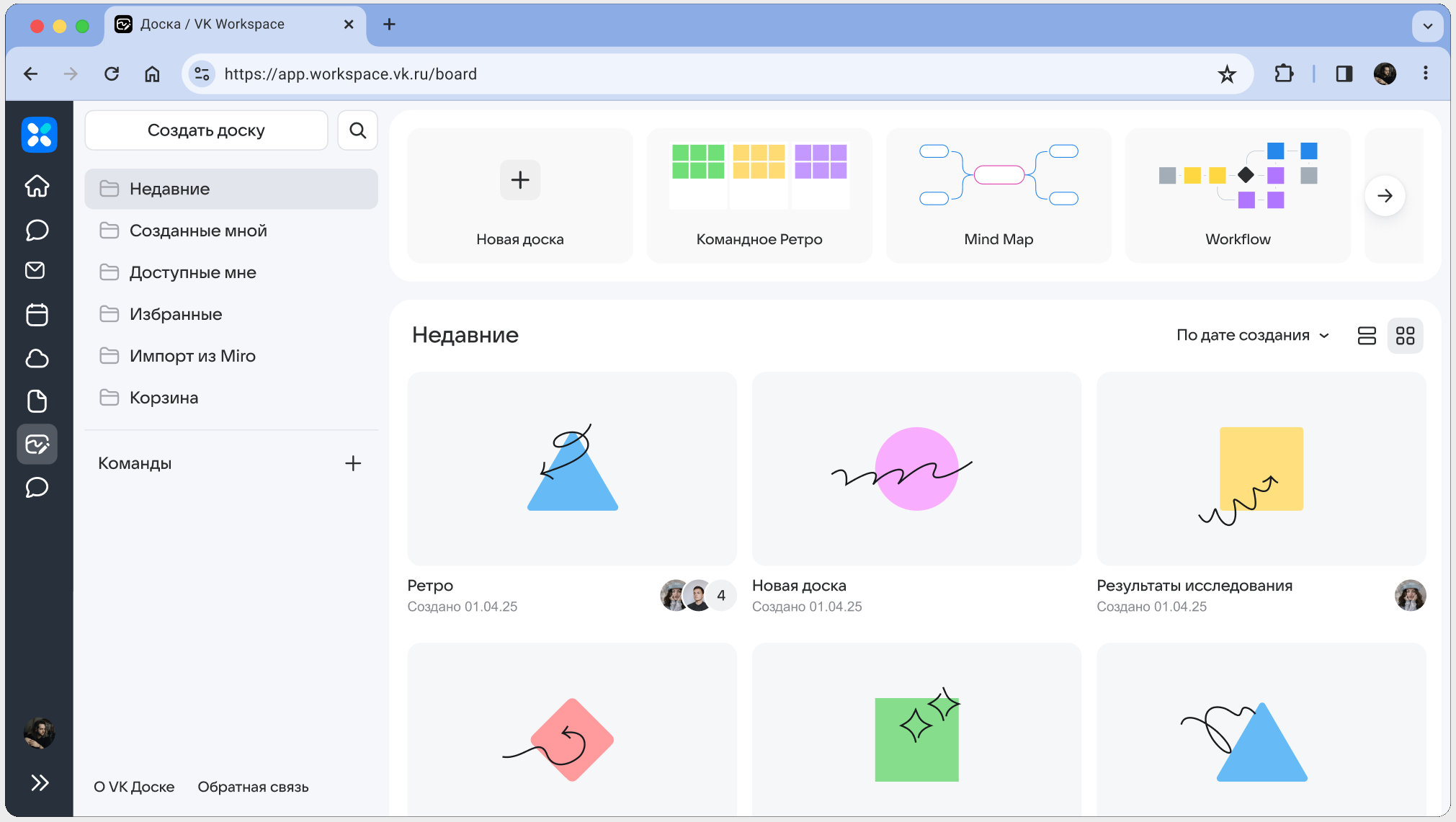Click the Home icon in app sidebar
The image size is (1456, 822).
point(37,186)
